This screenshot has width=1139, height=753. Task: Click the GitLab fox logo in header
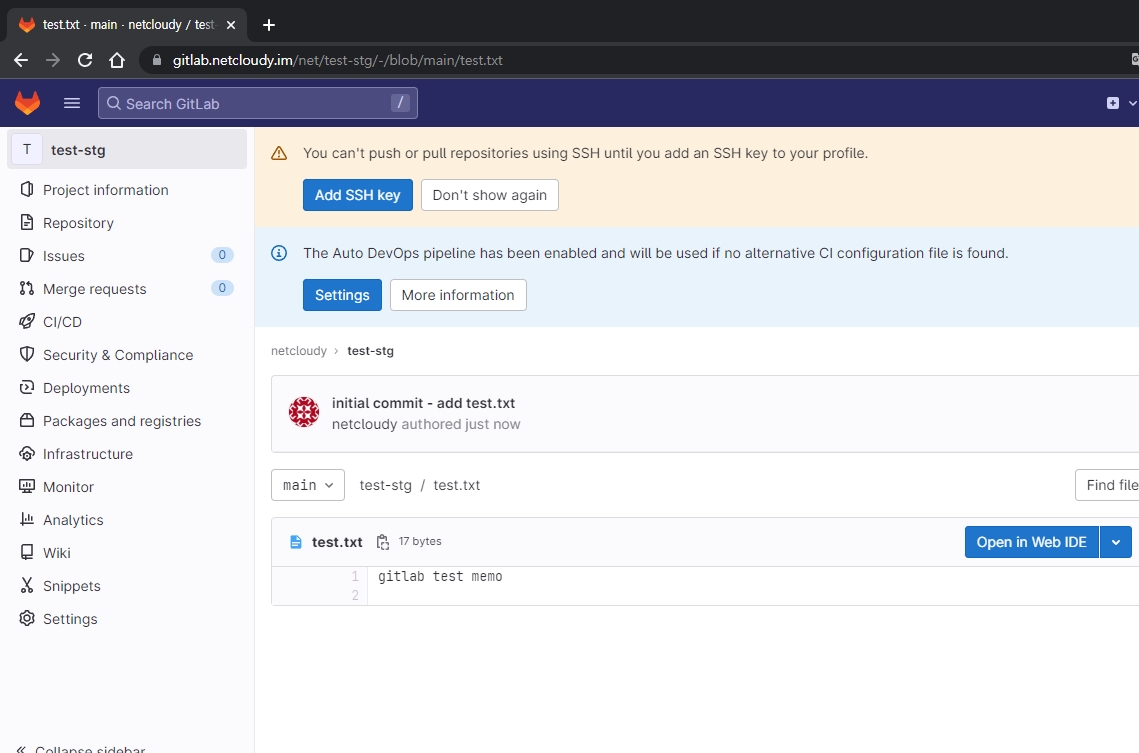click(x=28, y=103)
